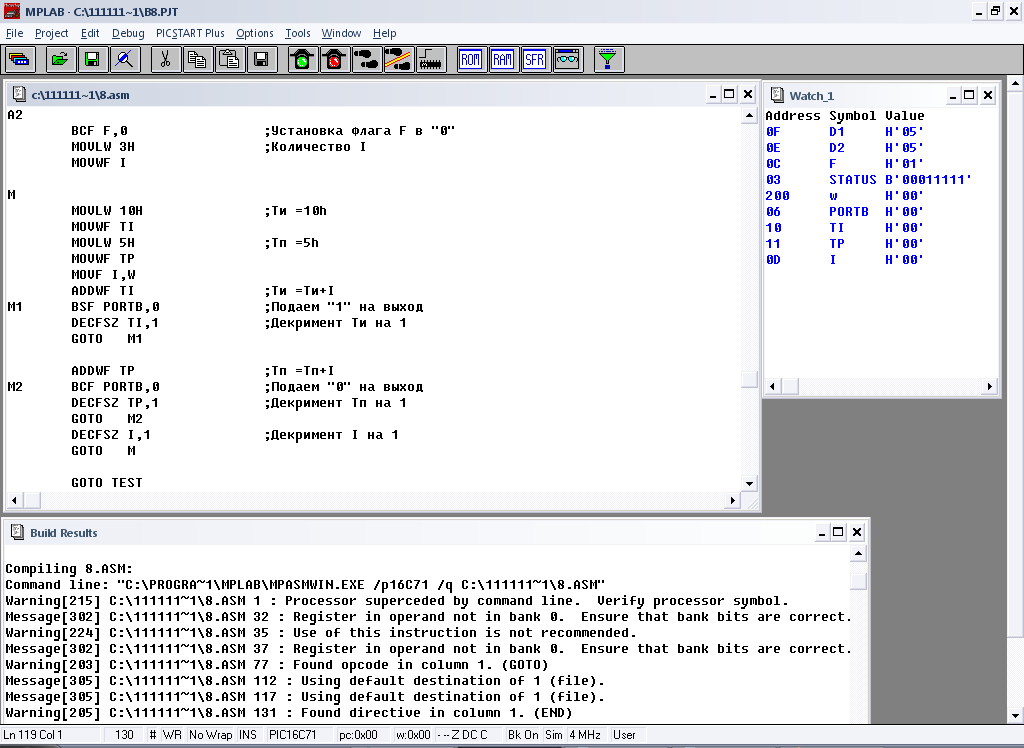Toggle INS insert mode in status bar
The height and width of the screenshot is (748, 1024).
247,735
